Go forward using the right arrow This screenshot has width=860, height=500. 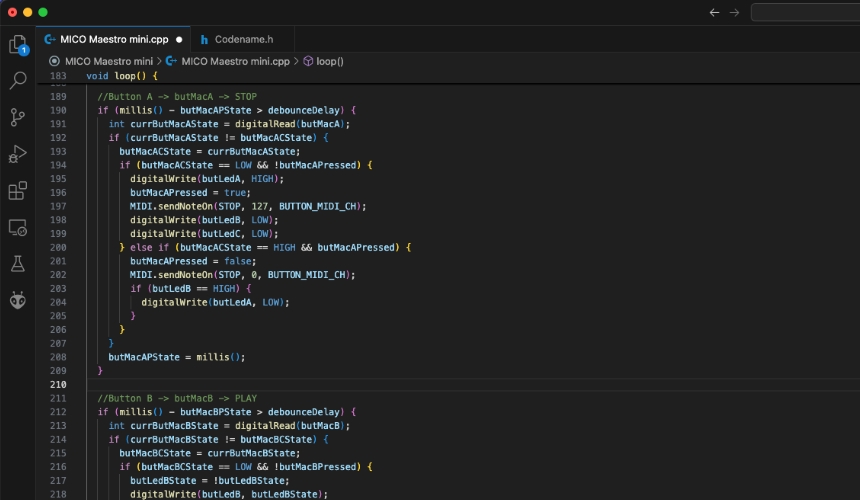[x=734, y=12]
